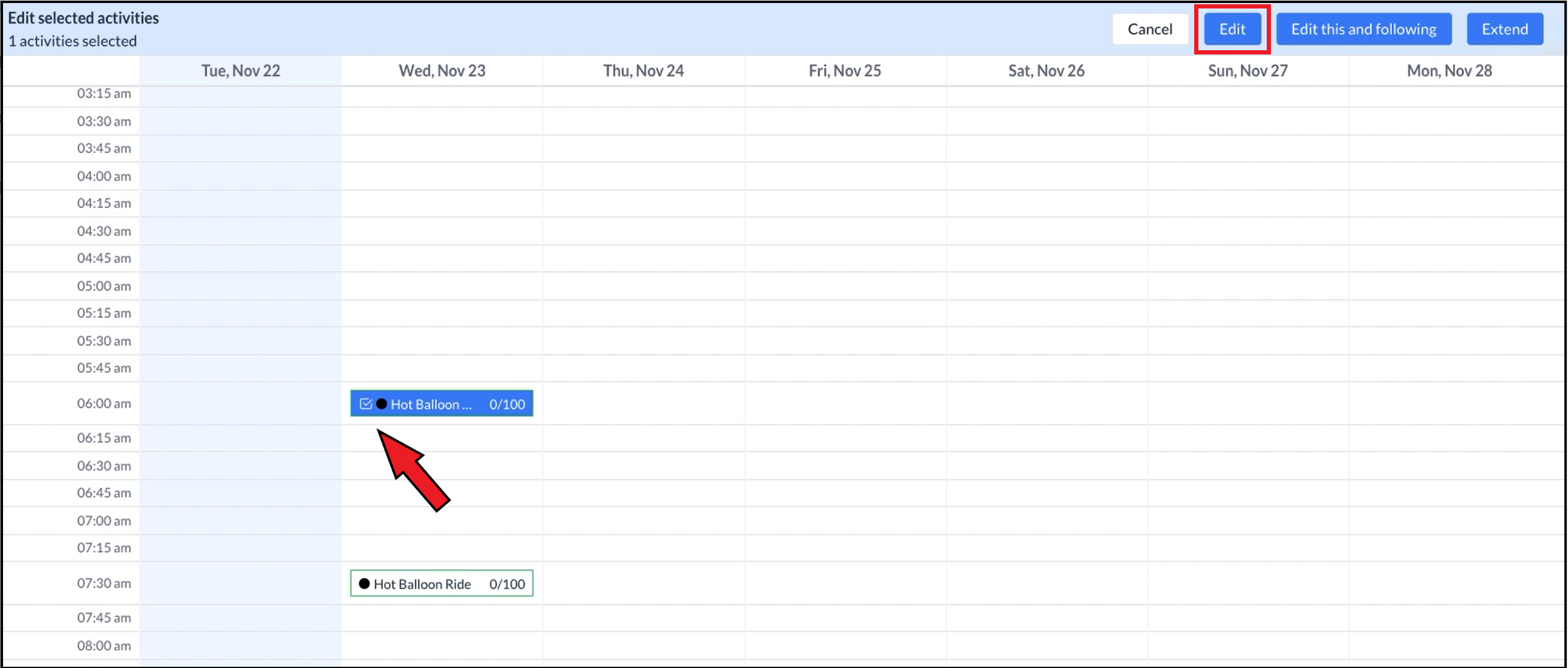Click the 05:00 am time slot on Thu, Nov 24

point(644,286)
